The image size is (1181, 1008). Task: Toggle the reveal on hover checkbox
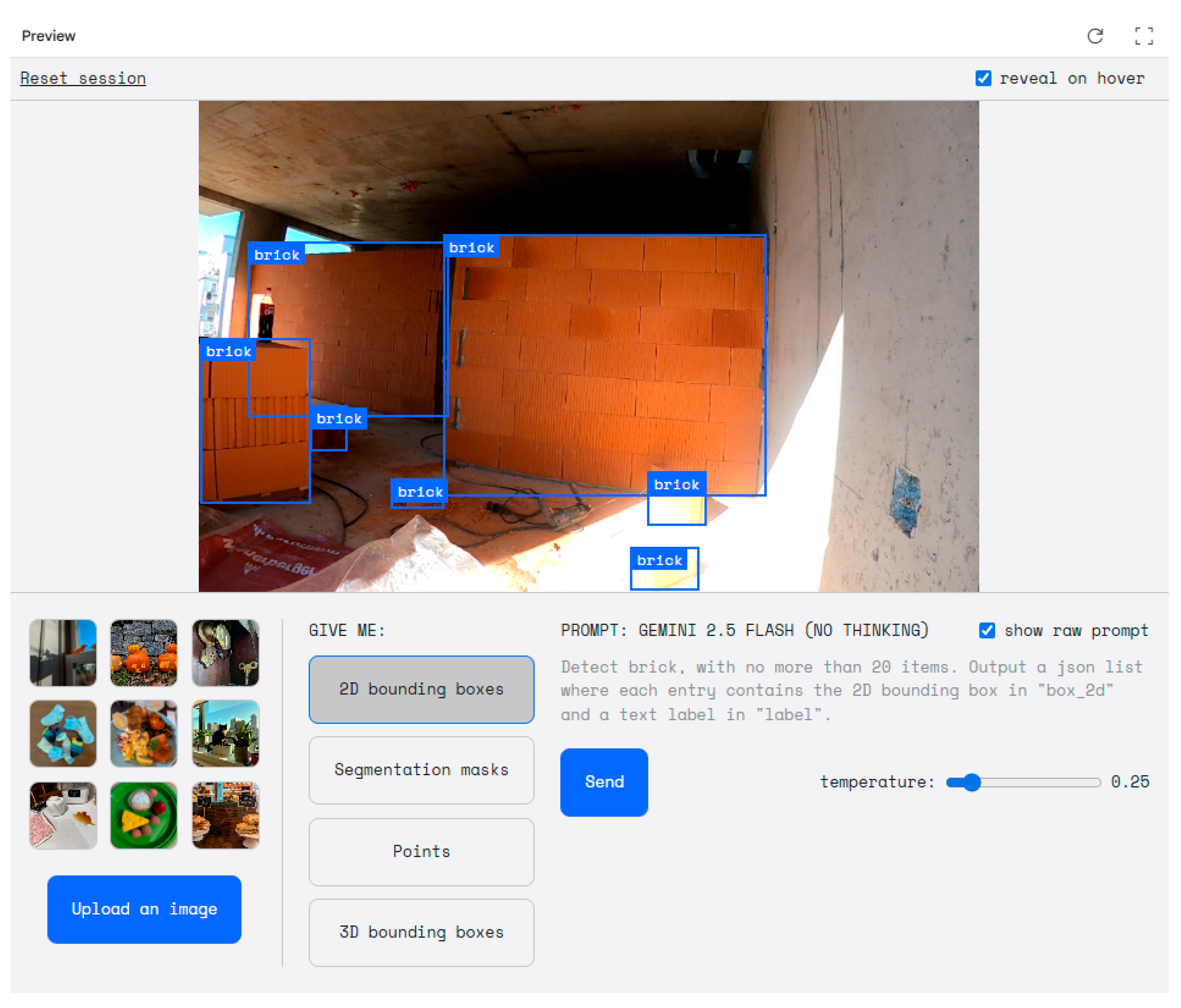coord(983,78)
